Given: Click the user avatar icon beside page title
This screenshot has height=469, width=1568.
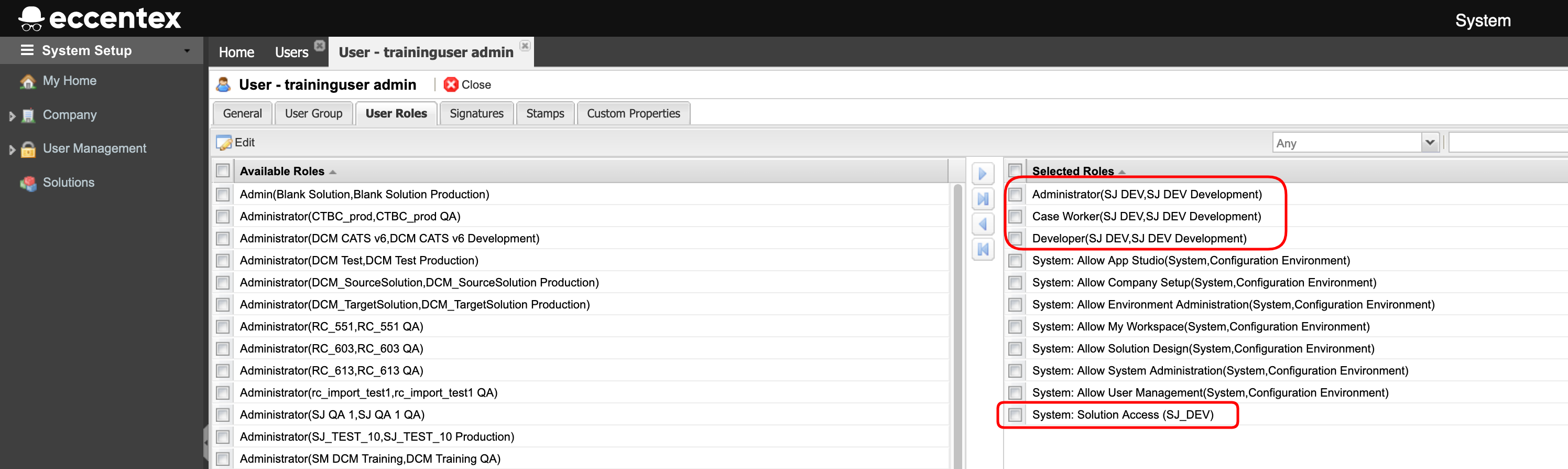Looking at the screenshot, I should [x=223, y=84].
